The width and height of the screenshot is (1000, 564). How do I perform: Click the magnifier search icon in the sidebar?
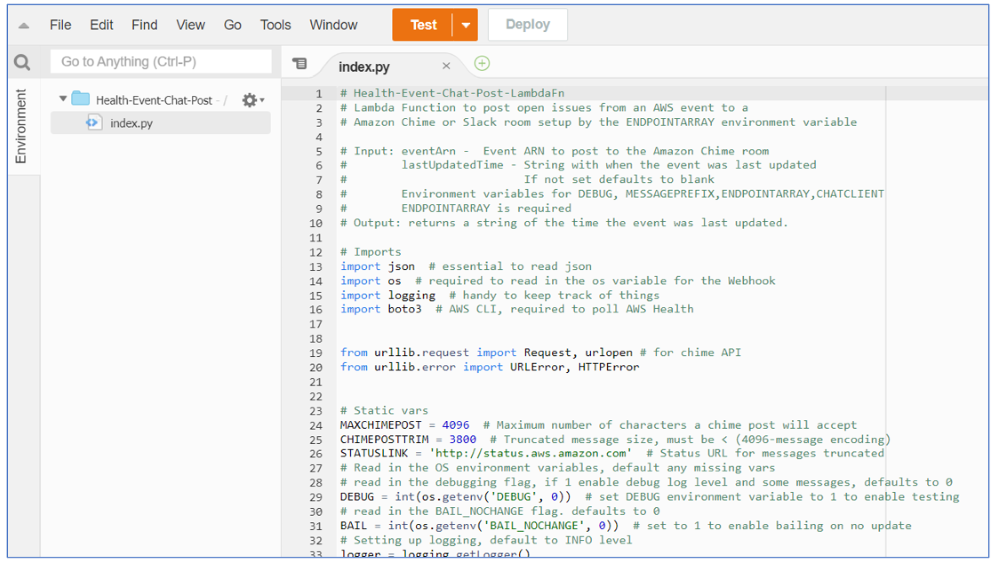click(22, 63)
